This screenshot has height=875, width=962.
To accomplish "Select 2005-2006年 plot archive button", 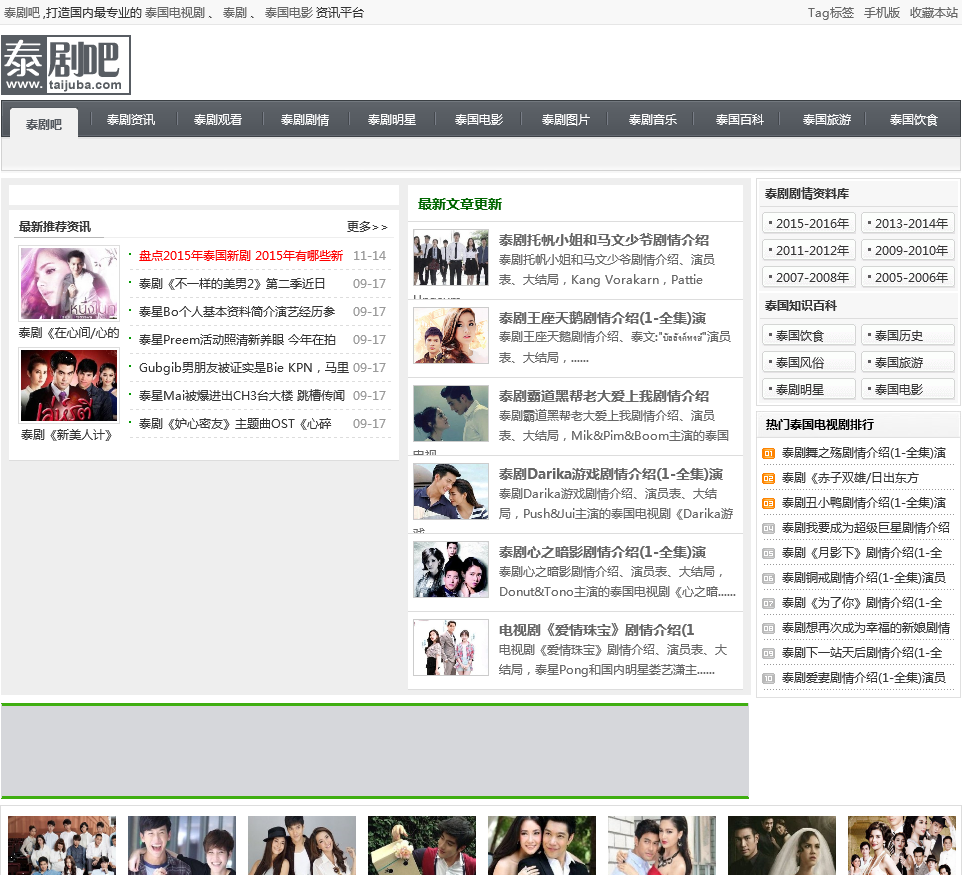I will pos(908,277).
